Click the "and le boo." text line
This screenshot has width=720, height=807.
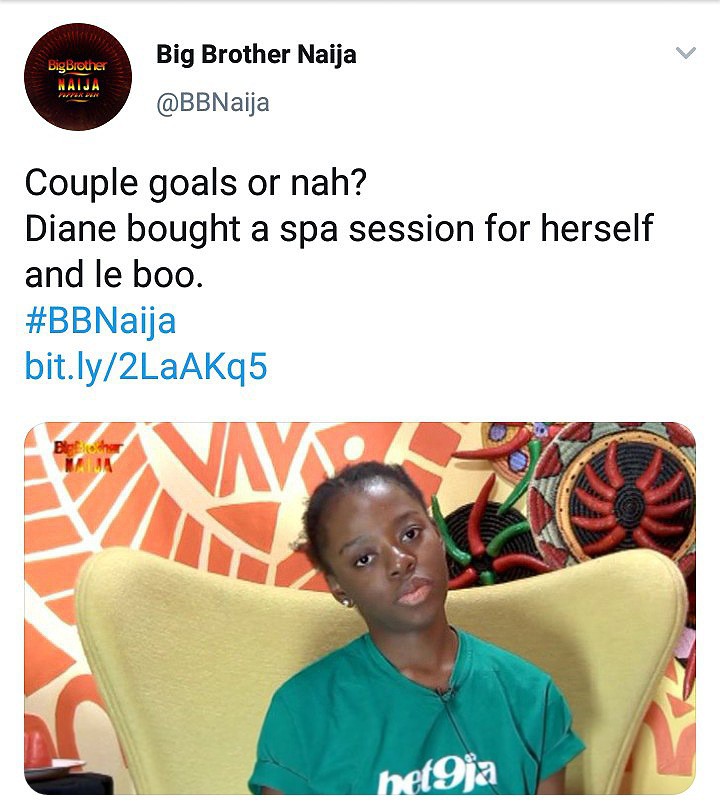point(114,275)
